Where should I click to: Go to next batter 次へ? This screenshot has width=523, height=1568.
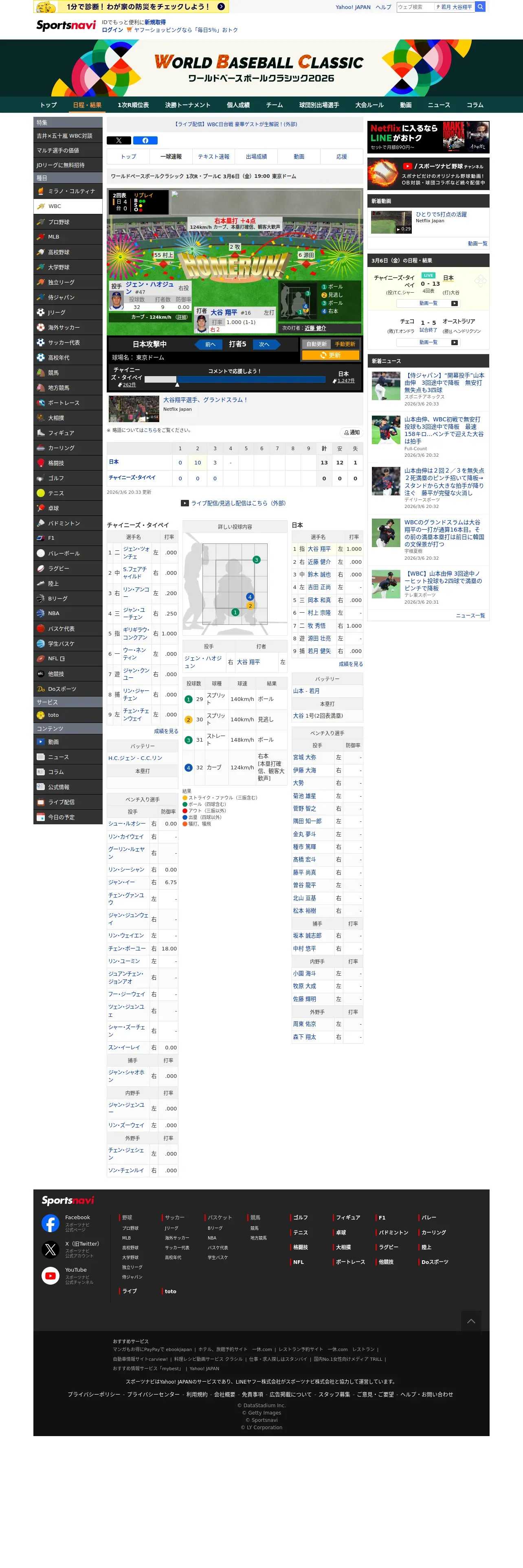pyautogui.click(x=266, y=344)
